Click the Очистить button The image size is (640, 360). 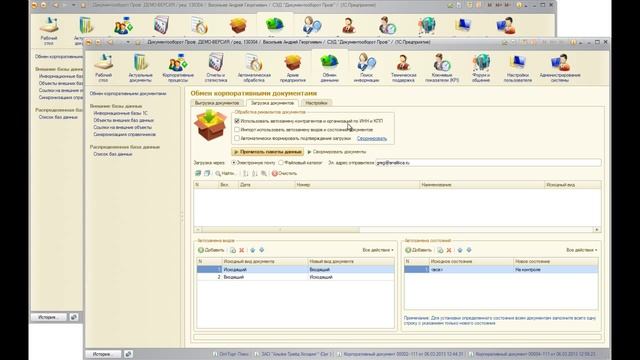pos(284,173)
